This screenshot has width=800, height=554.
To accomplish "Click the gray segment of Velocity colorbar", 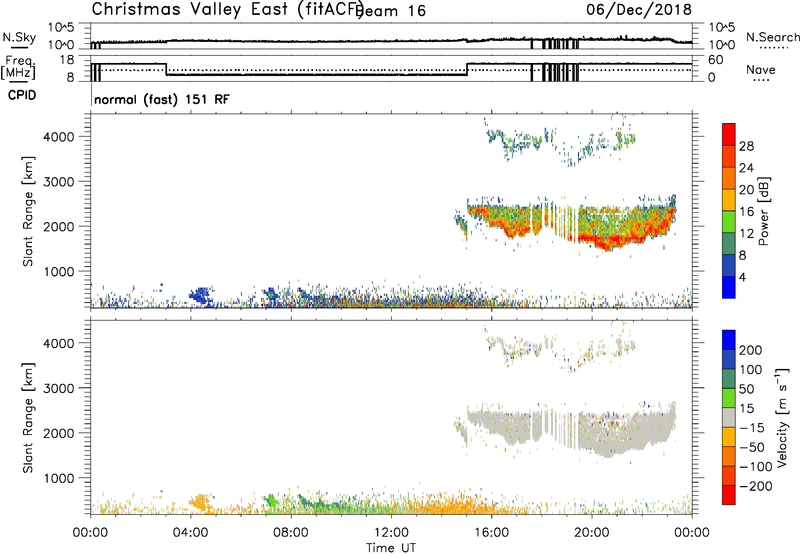I will 729,418.
